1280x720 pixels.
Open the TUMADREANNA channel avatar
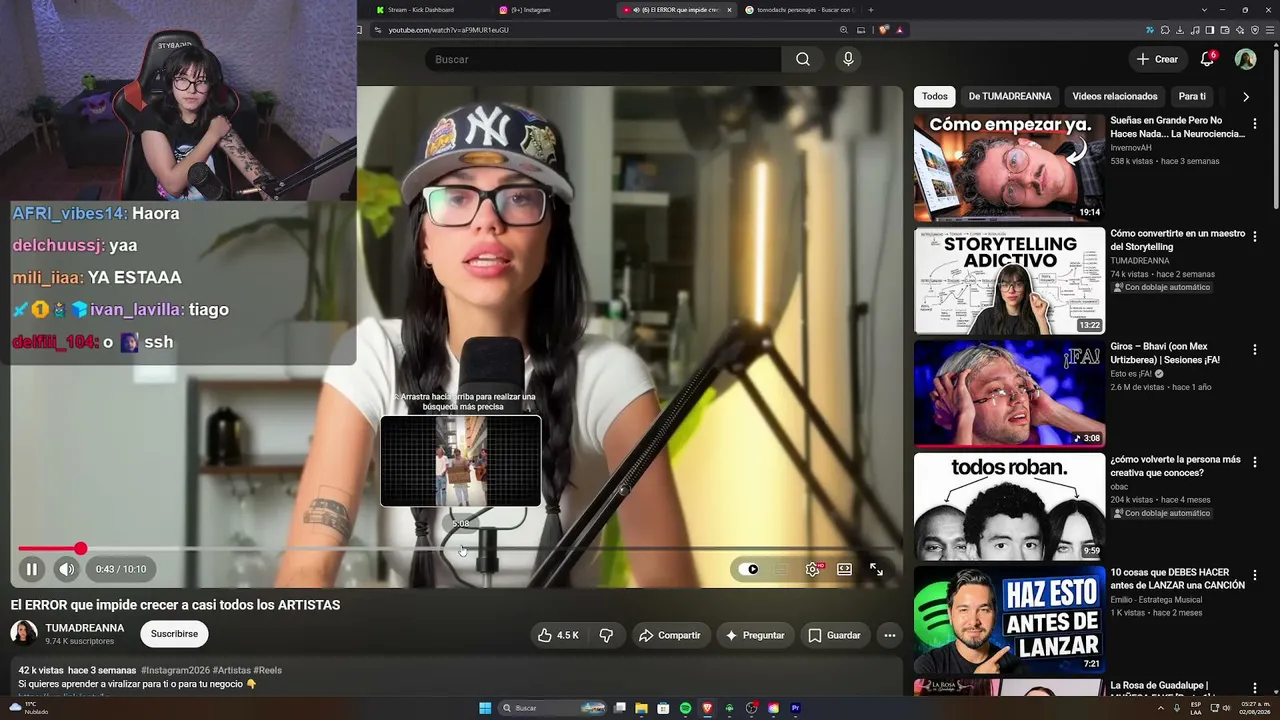click(x=24, y=633)
